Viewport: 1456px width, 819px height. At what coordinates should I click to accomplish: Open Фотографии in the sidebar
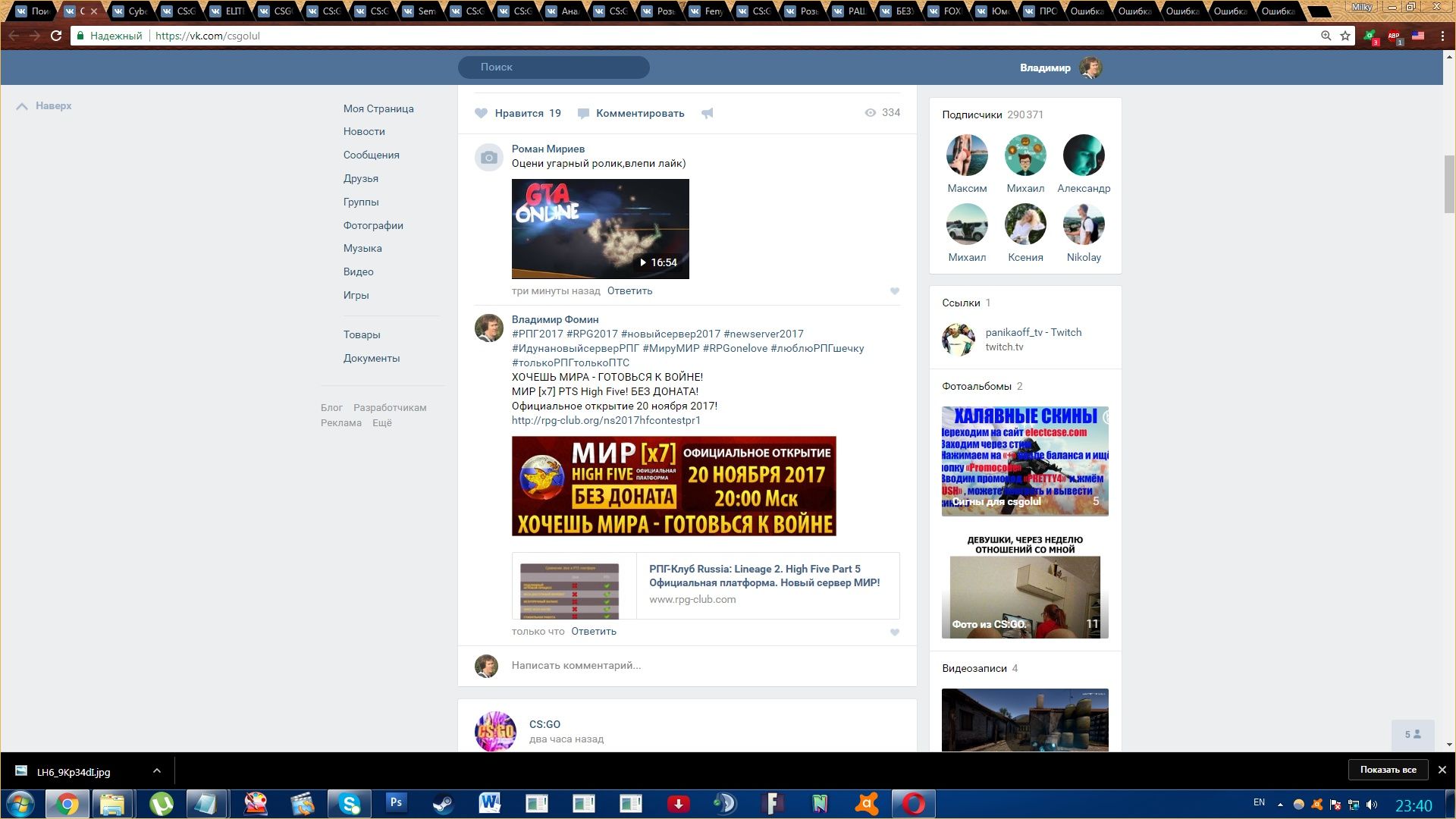click(373, 225)
